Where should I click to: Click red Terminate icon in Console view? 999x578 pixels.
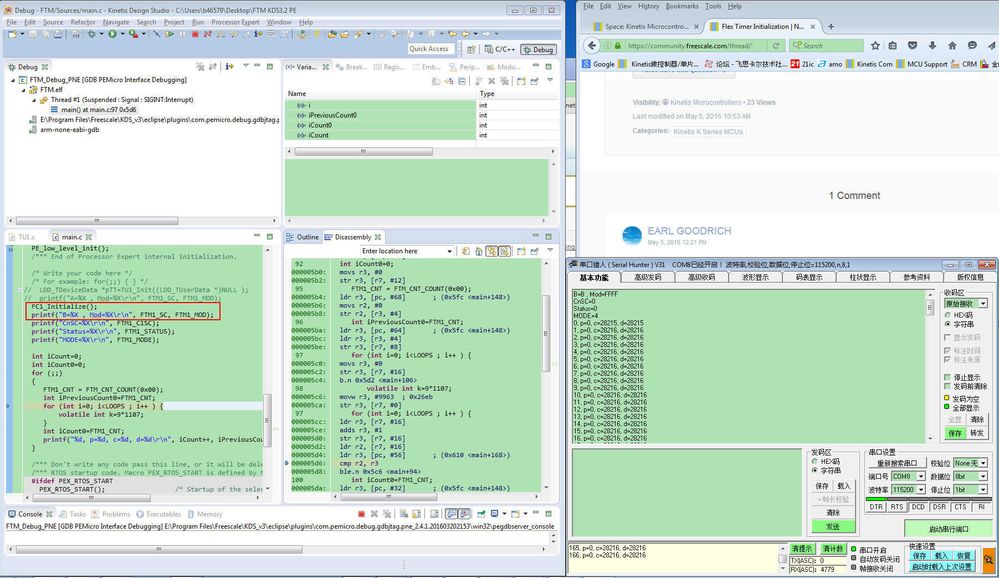[x=361, y=514]
